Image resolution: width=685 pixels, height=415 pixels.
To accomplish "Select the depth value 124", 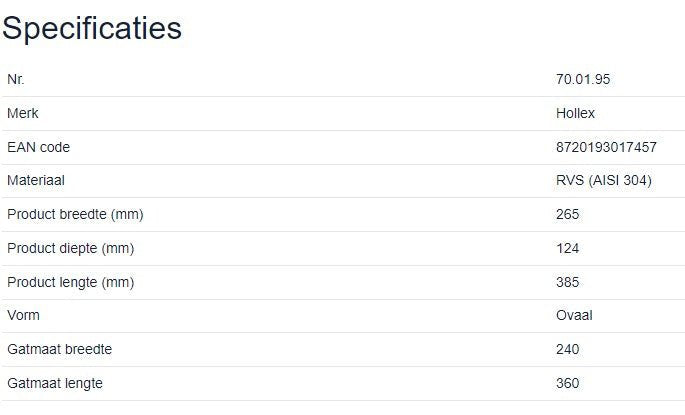I will click(x=567, y=248).
